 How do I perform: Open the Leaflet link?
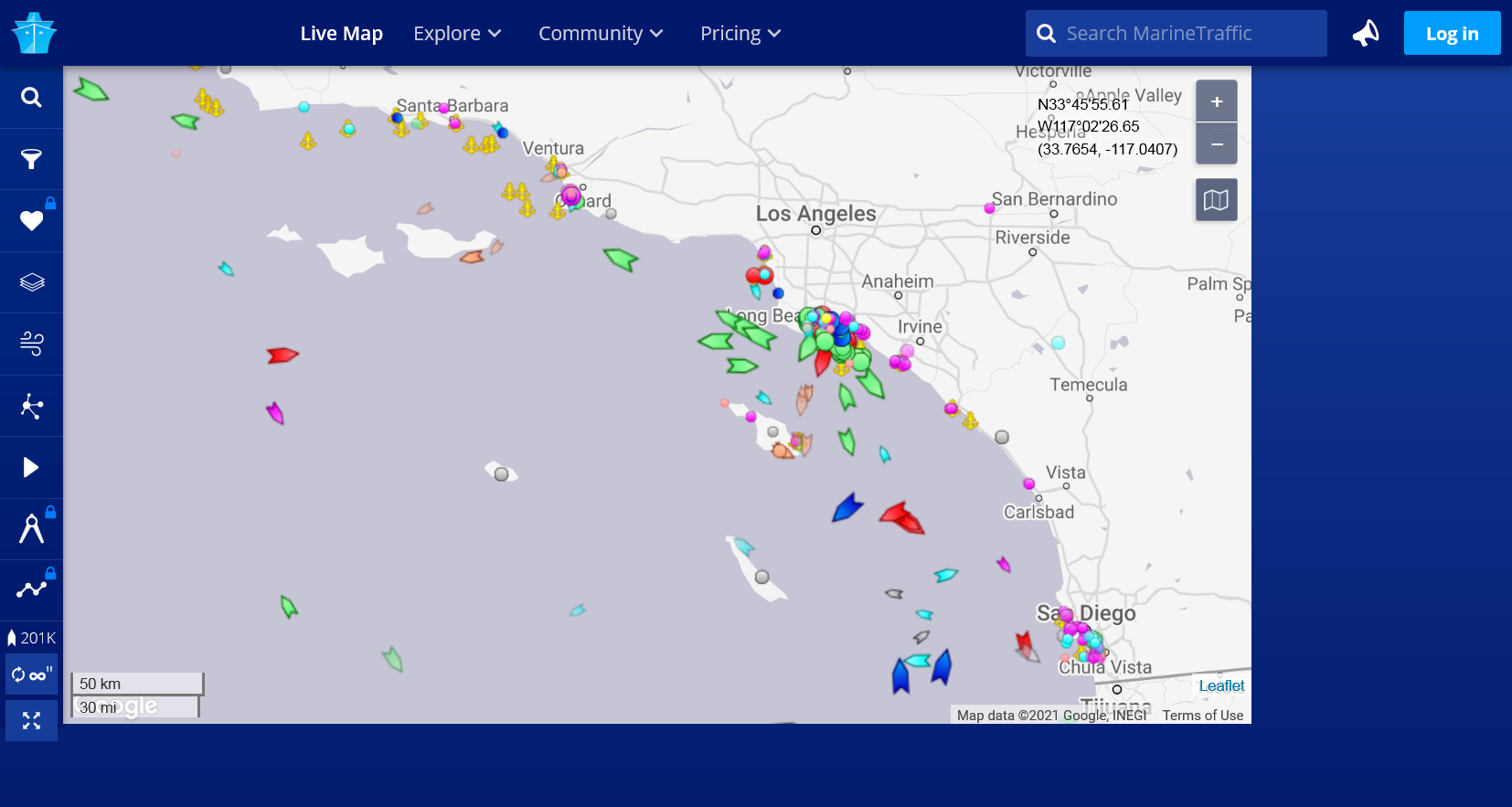click(x=1221, y=685)
